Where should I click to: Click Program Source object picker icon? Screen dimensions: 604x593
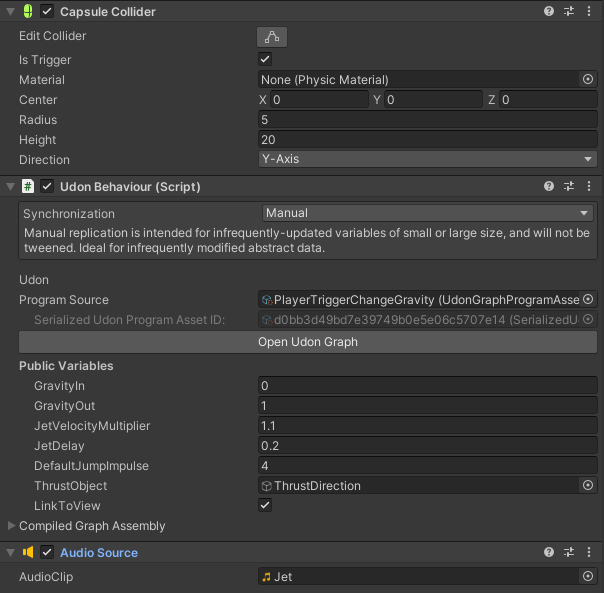coord(588,299)
